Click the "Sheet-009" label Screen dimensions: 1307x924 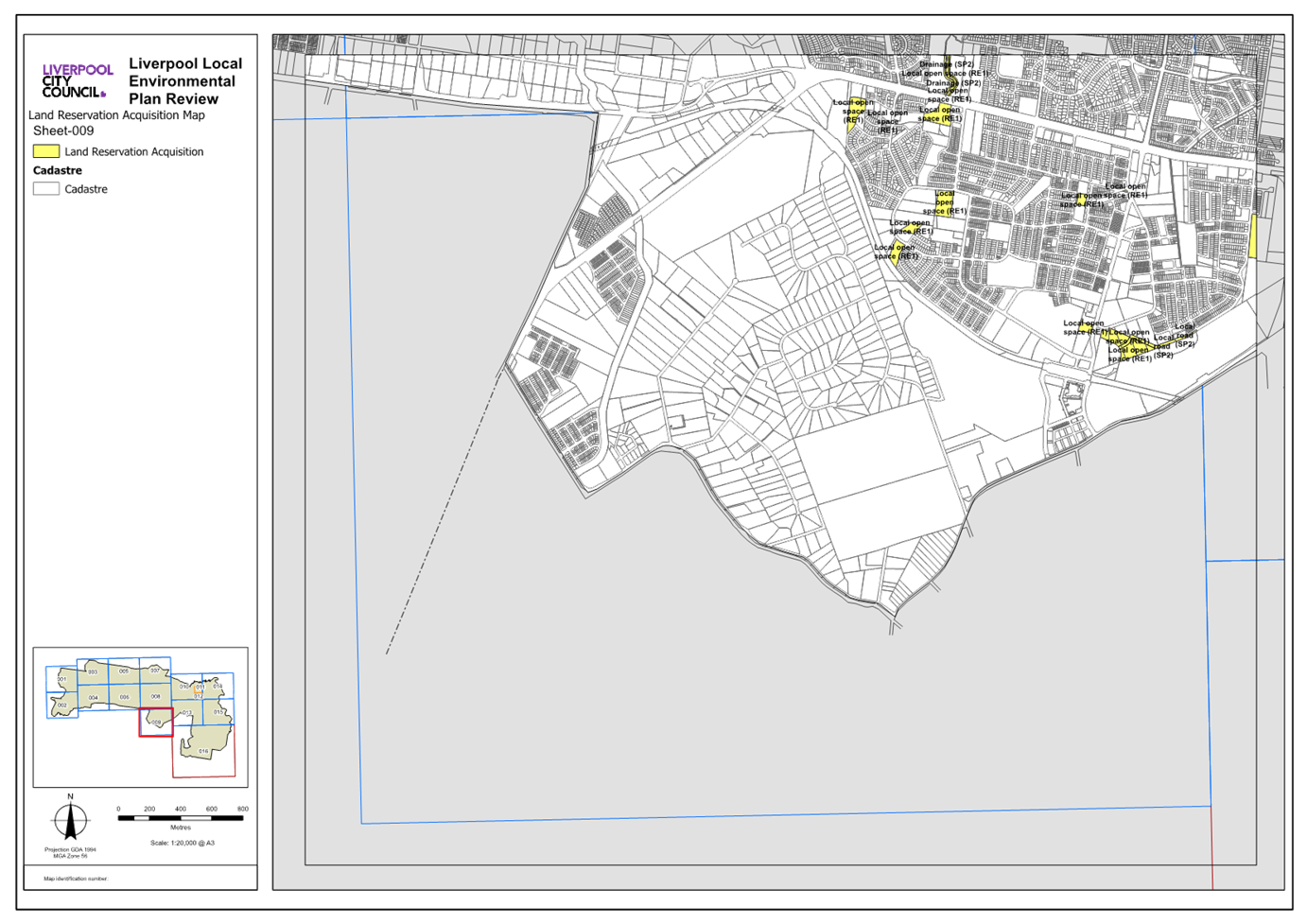[x=63, y=131]
